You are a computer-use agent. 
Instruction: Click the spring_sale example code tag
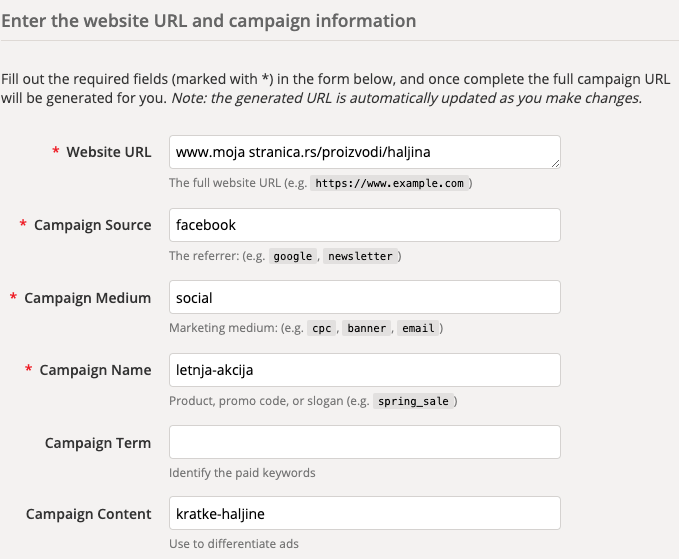pyautogui.click(x=413, y=401)
